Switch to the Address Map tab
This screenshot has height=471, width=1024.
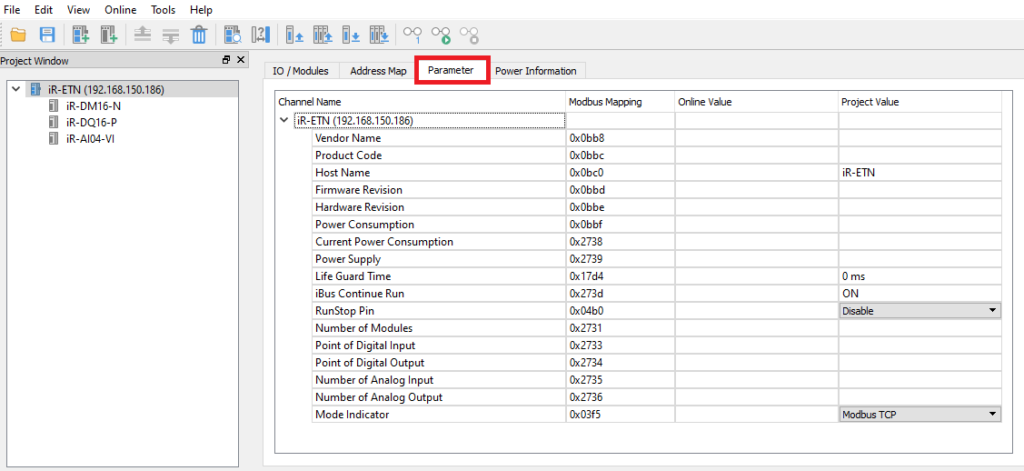tap(377, 71)
